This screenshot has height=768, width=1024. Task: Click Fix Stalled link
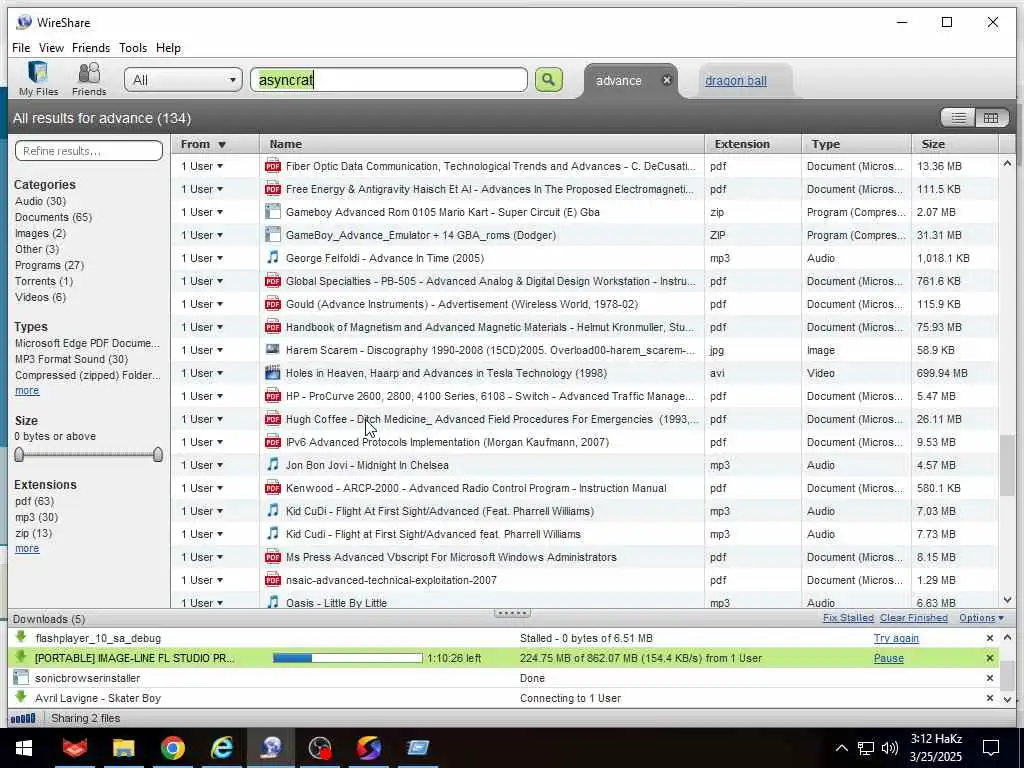click(848, 618)
